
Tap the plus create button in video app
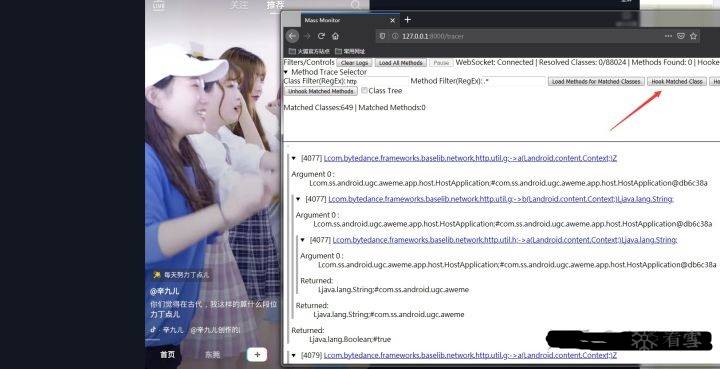(257, 354)
